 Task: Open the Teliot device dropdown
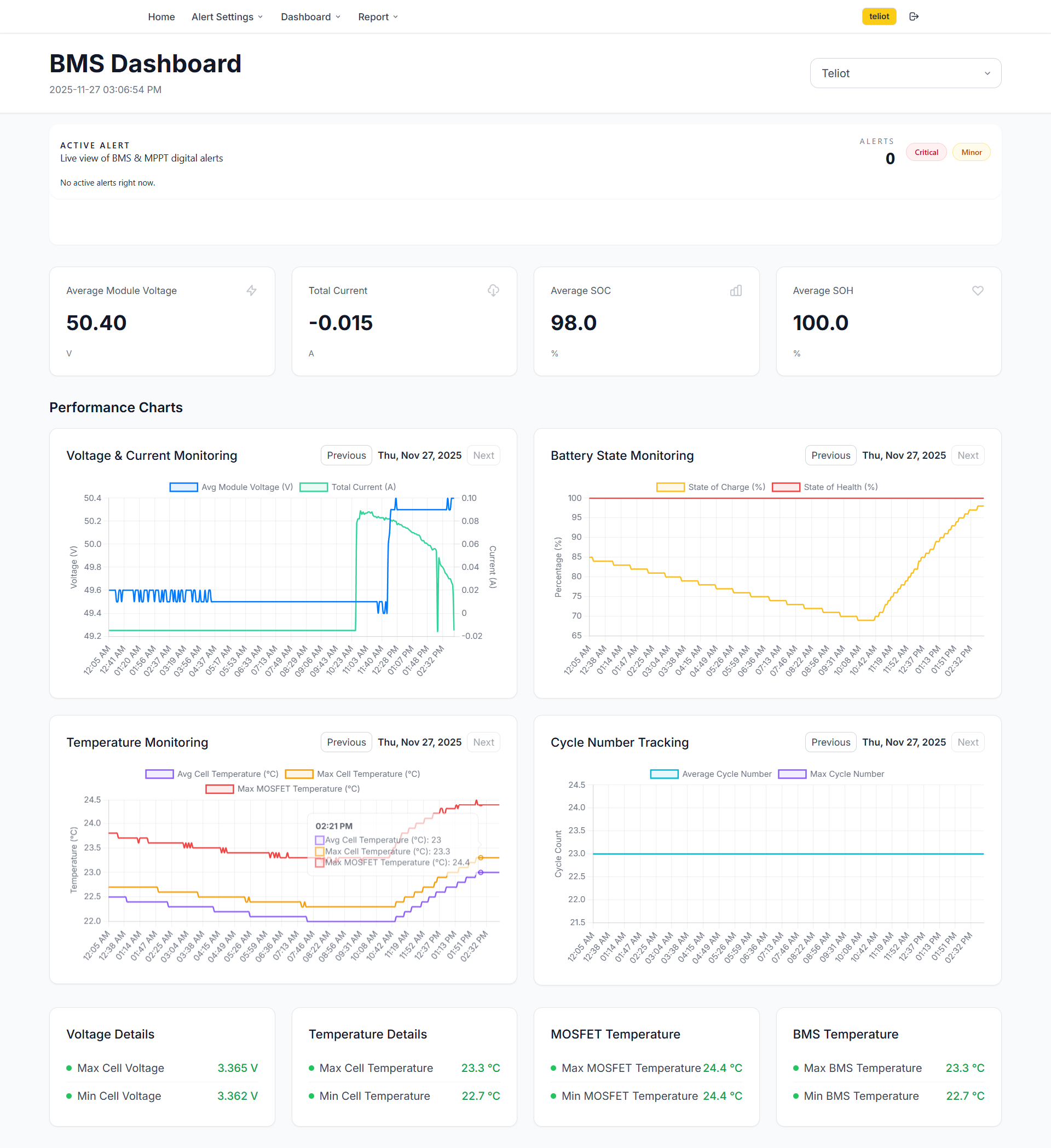905,73
